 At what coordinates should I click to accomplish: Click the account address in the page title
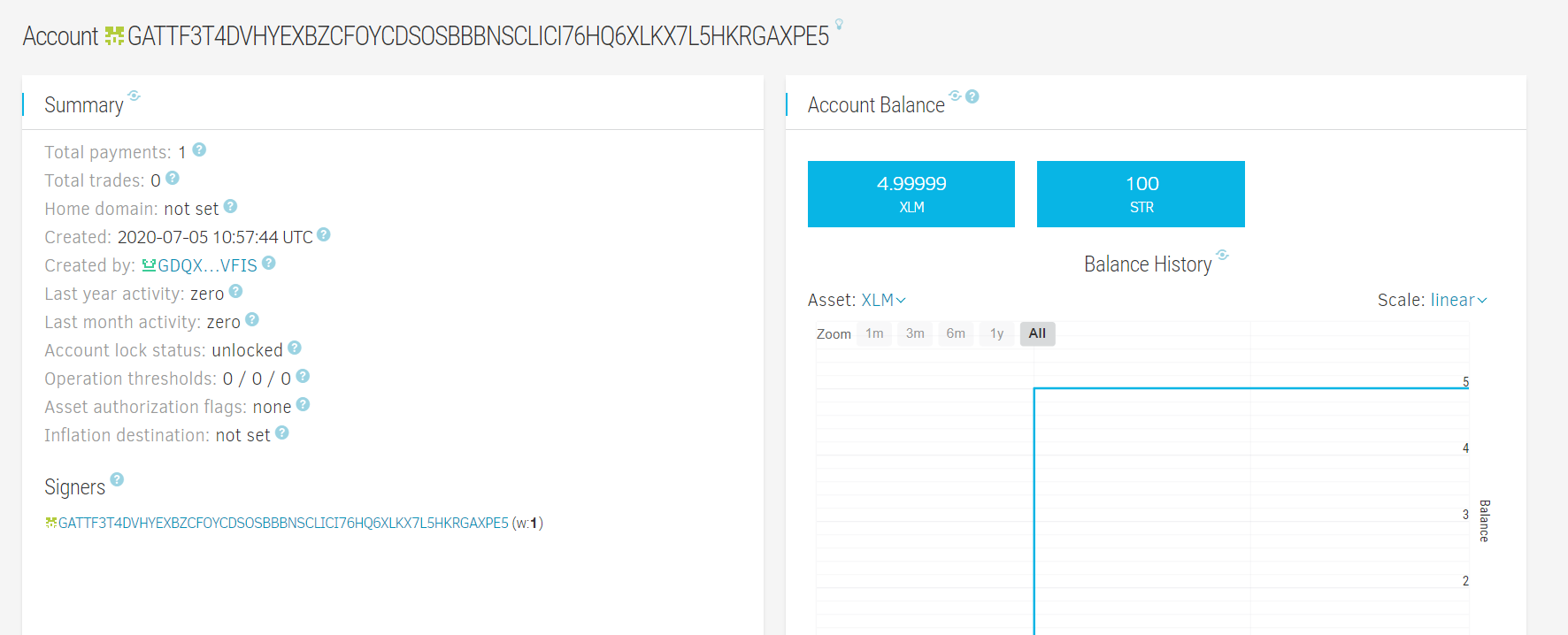coord(478,36)
